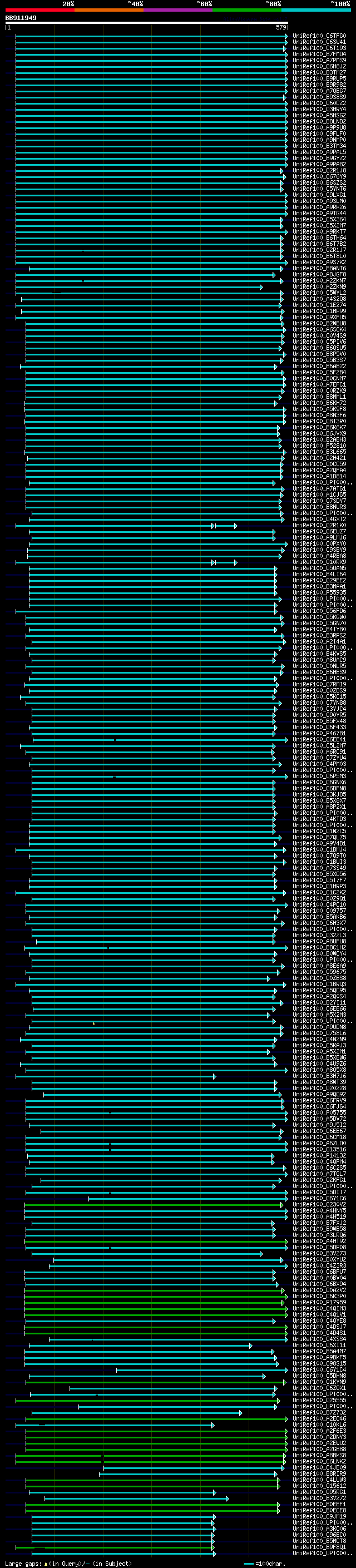Click label UniRef100_Q10RK9
This screenshot has height=1568, width=356.
click(319, 562)
